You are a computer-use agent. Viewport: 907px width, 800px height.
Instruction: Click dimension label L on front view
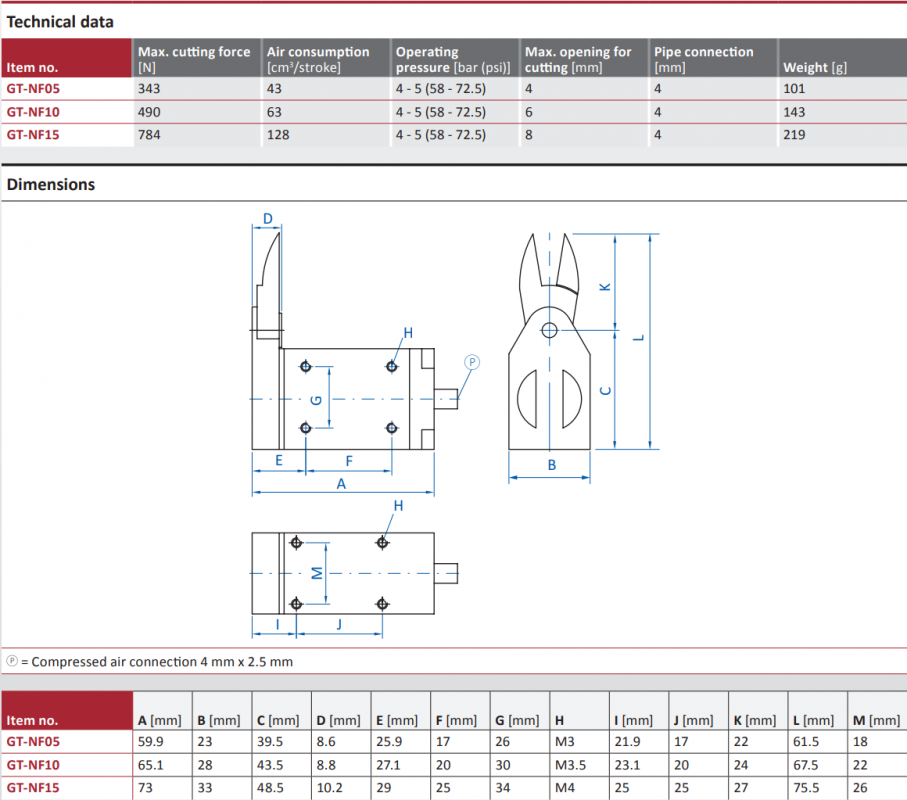pos(639,338)
